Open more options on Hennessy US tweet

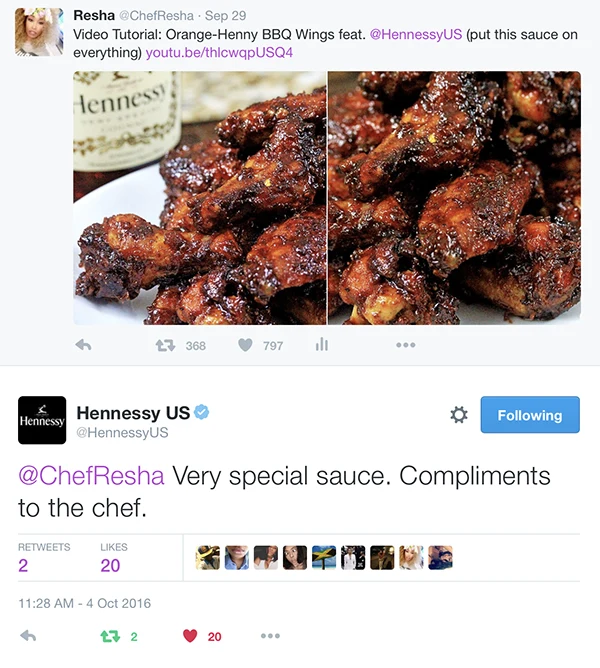270,636
